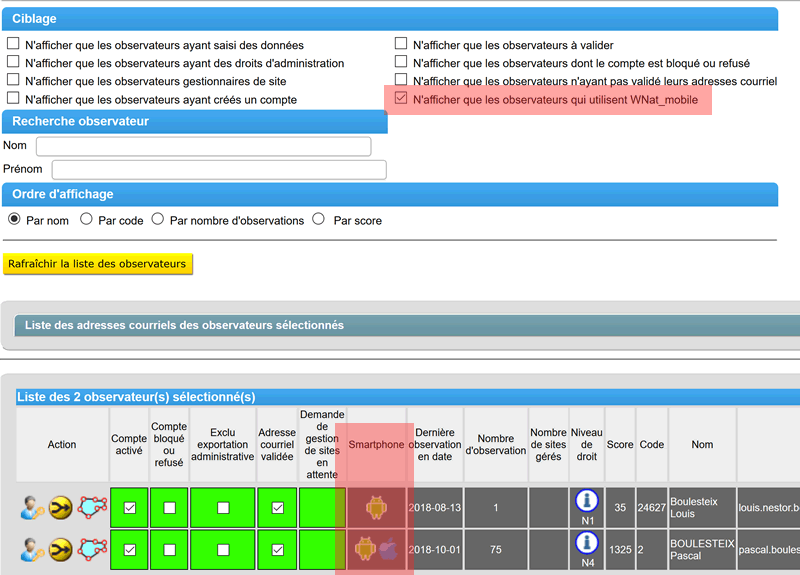
Task: Toggle Compte bloqué ou refusé for Boulesteix Louis
Action: click(x=169, y=508)
